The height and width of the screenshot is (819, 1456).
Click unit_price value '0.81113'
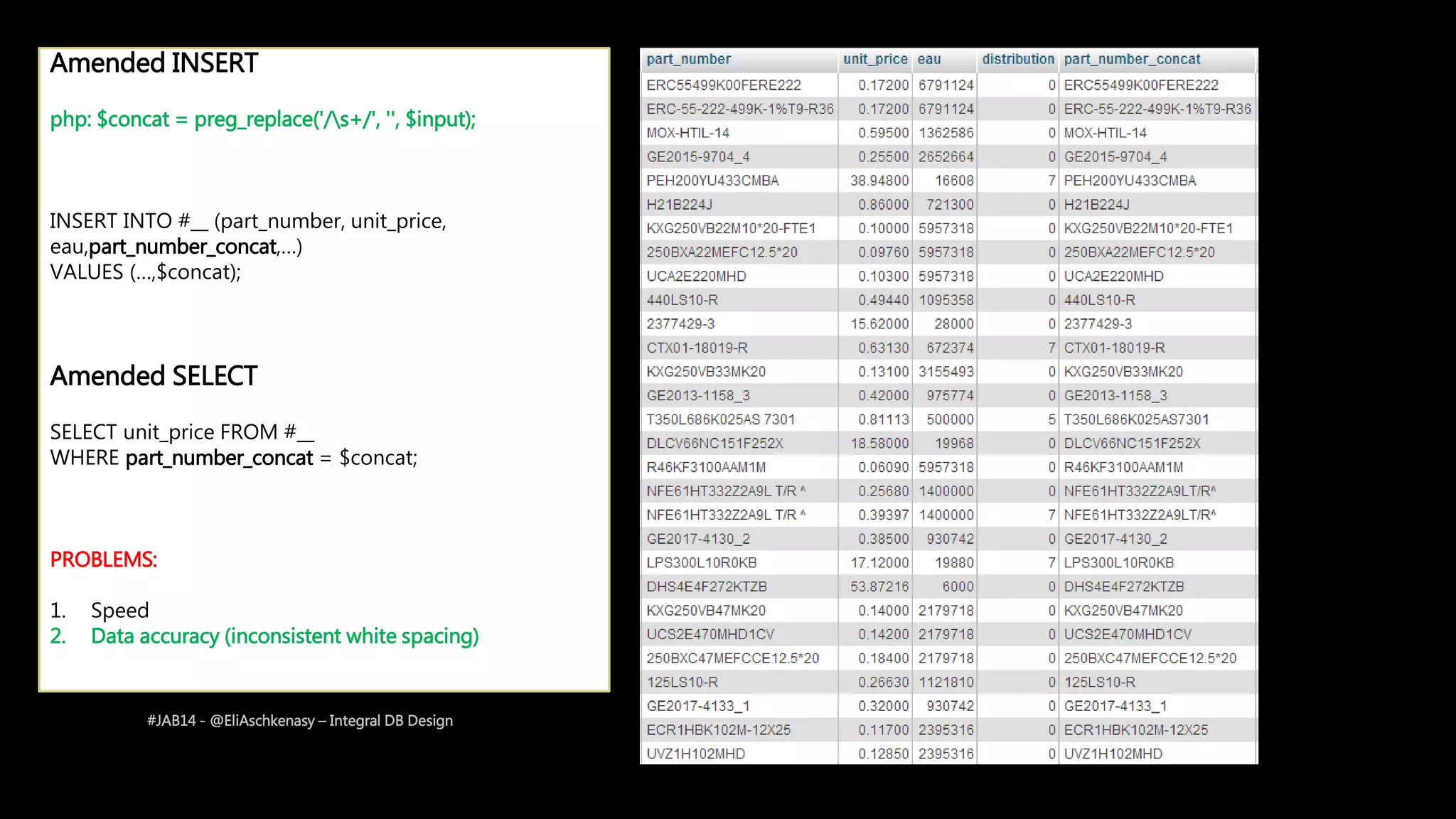(883, 419)
